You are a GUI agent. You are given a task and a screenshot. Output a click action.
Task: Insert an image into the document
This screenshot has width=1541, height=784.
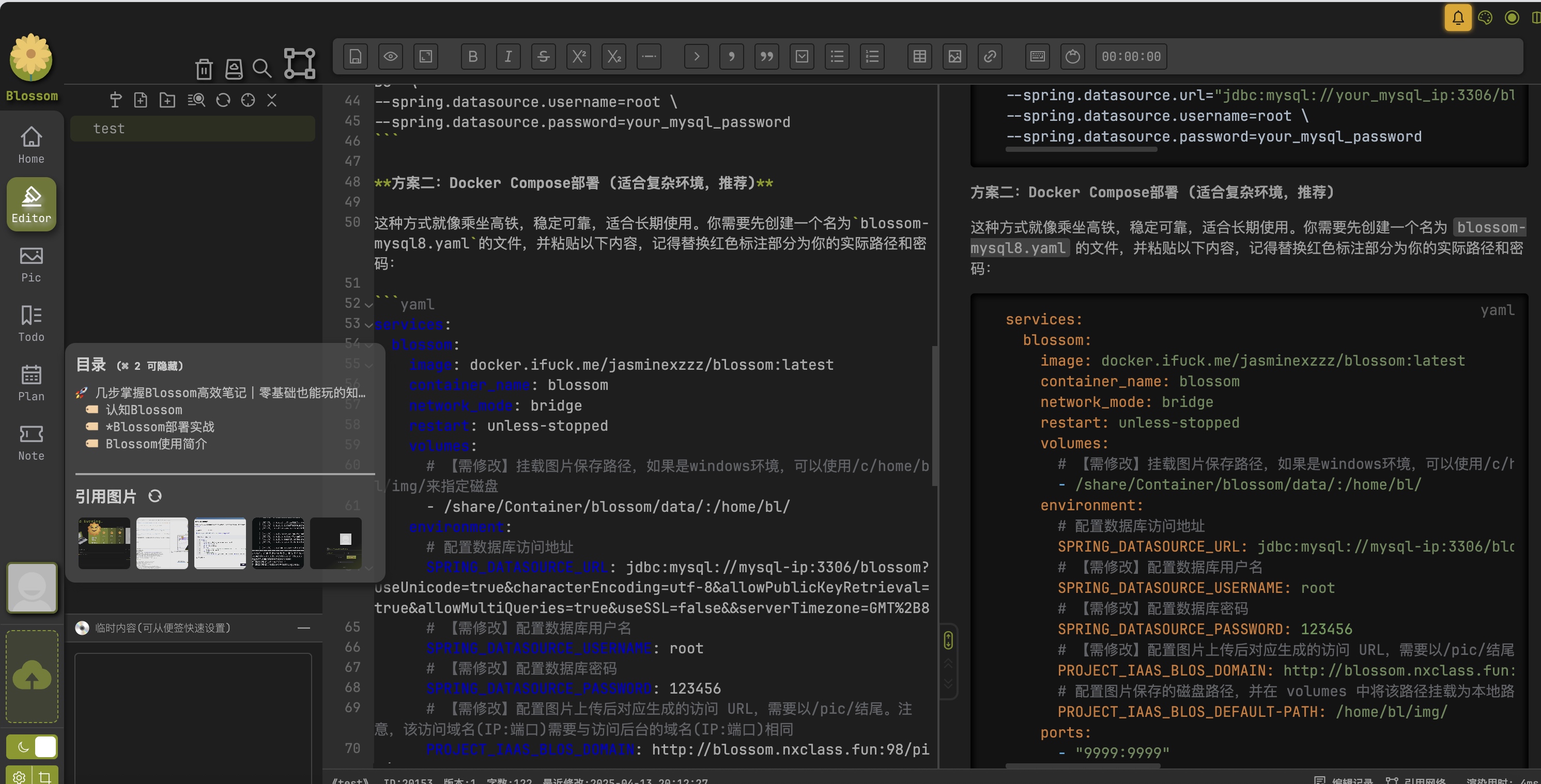[955, 56]
